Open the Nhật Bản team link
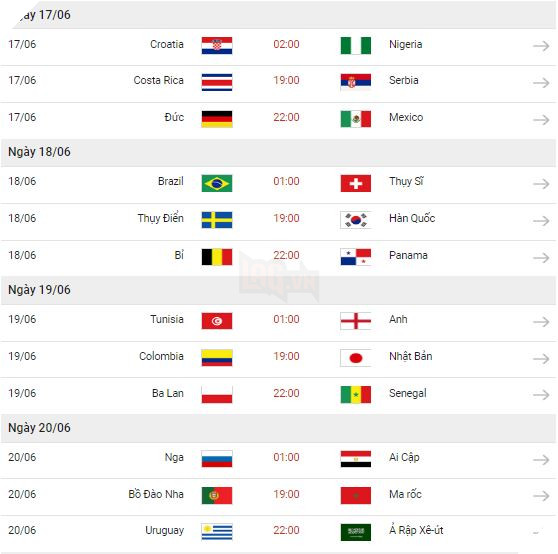This screenshot has height=554, width=558. (x=411, y=356)
